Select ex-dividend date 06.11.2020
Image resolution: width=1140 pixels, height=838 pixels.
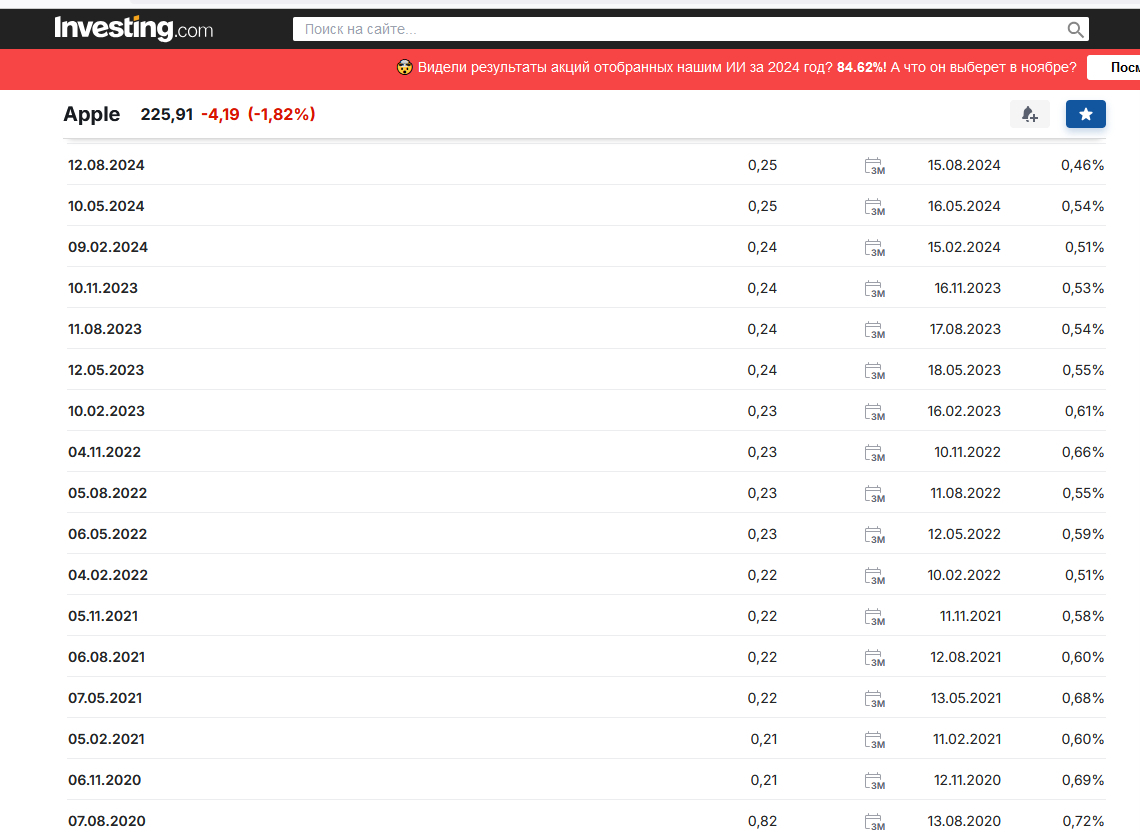[105, 780]
